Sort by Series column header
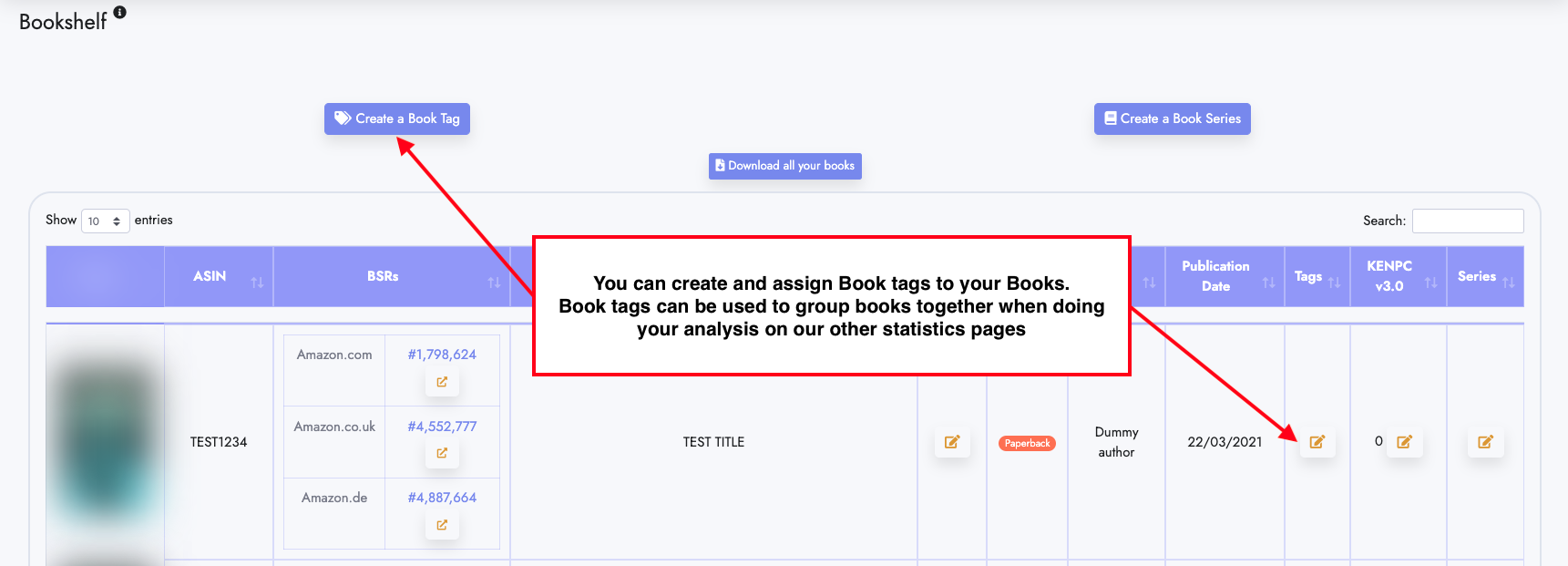Screen dimensions: 1568x566 1485,276
